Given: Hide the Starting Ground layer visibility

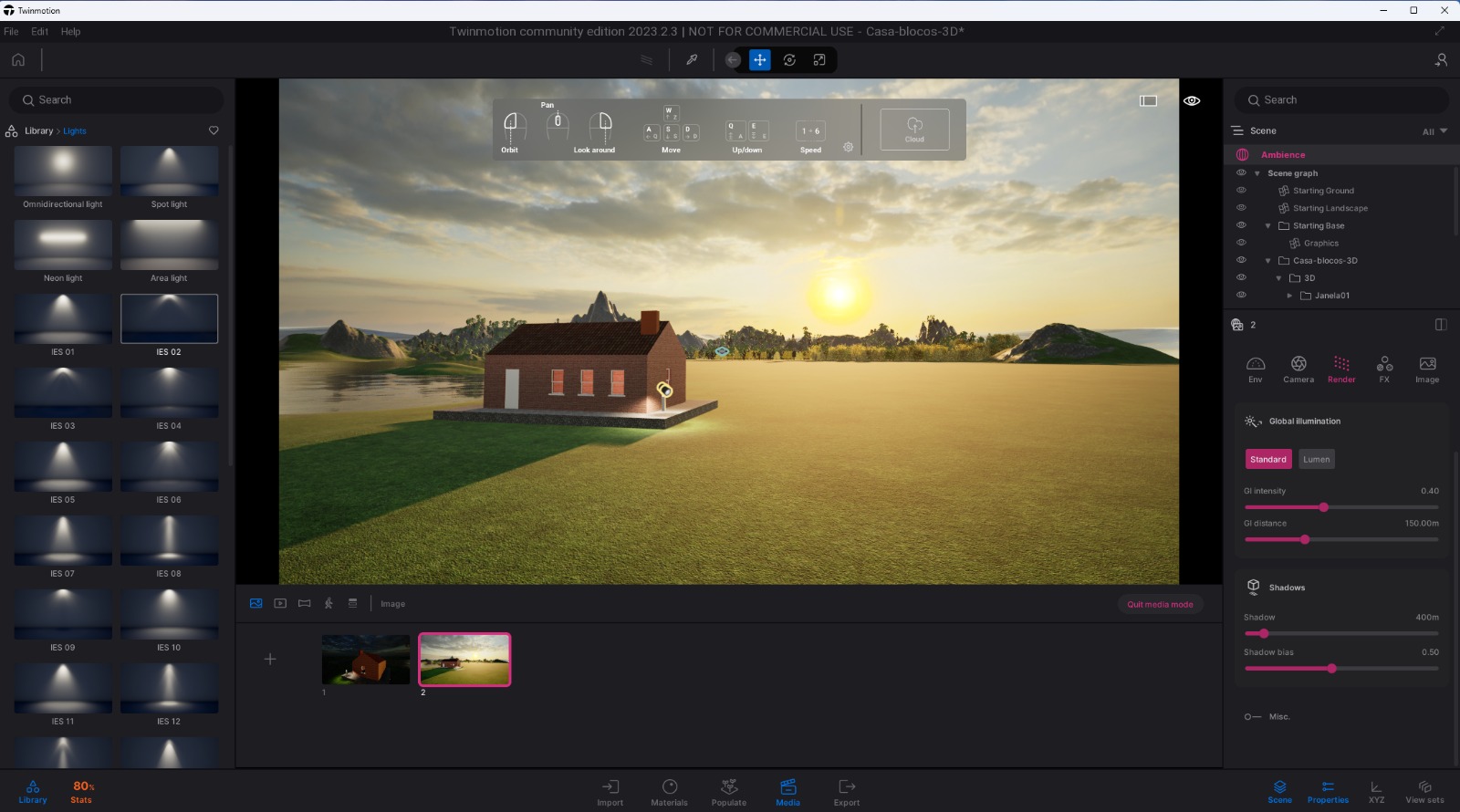Looking at the screenshot, I should pyautogui.click(x=1241, y=191).
